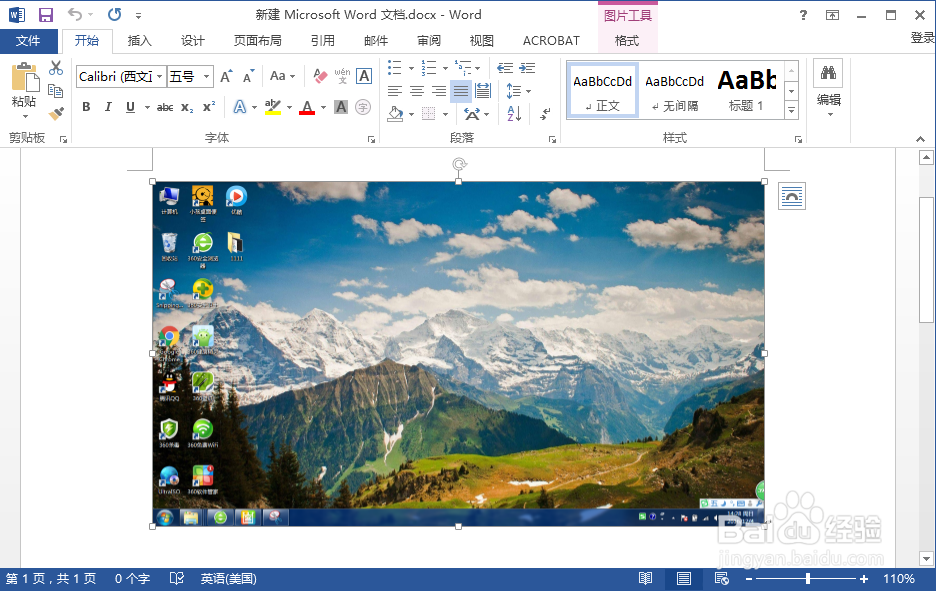Click the zoom slider in the status bar
Image resolution: width=936 pixels, height=591 pixels.
pos(808,579)
